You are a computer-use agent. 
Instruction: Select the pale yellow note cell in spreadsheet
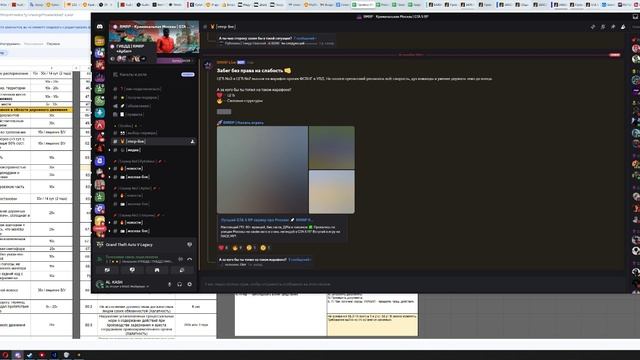pos(372,324)
